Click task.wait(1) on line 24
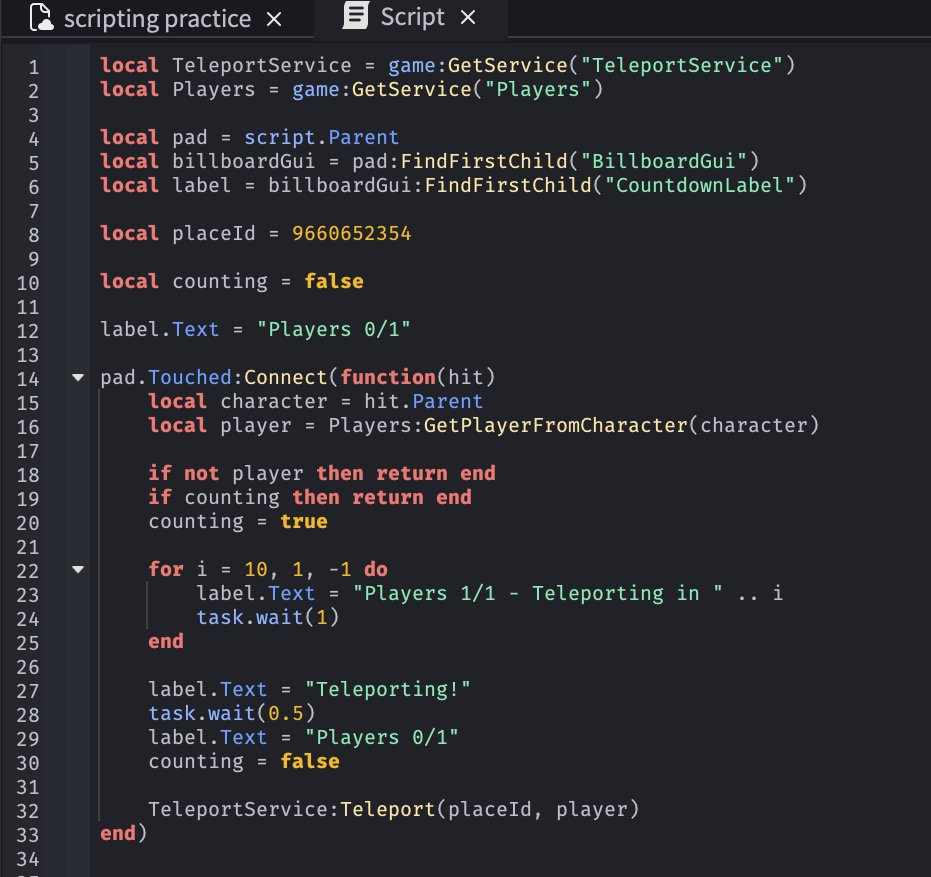The width and height of the screenshot is (931, 877). [268, 618]
